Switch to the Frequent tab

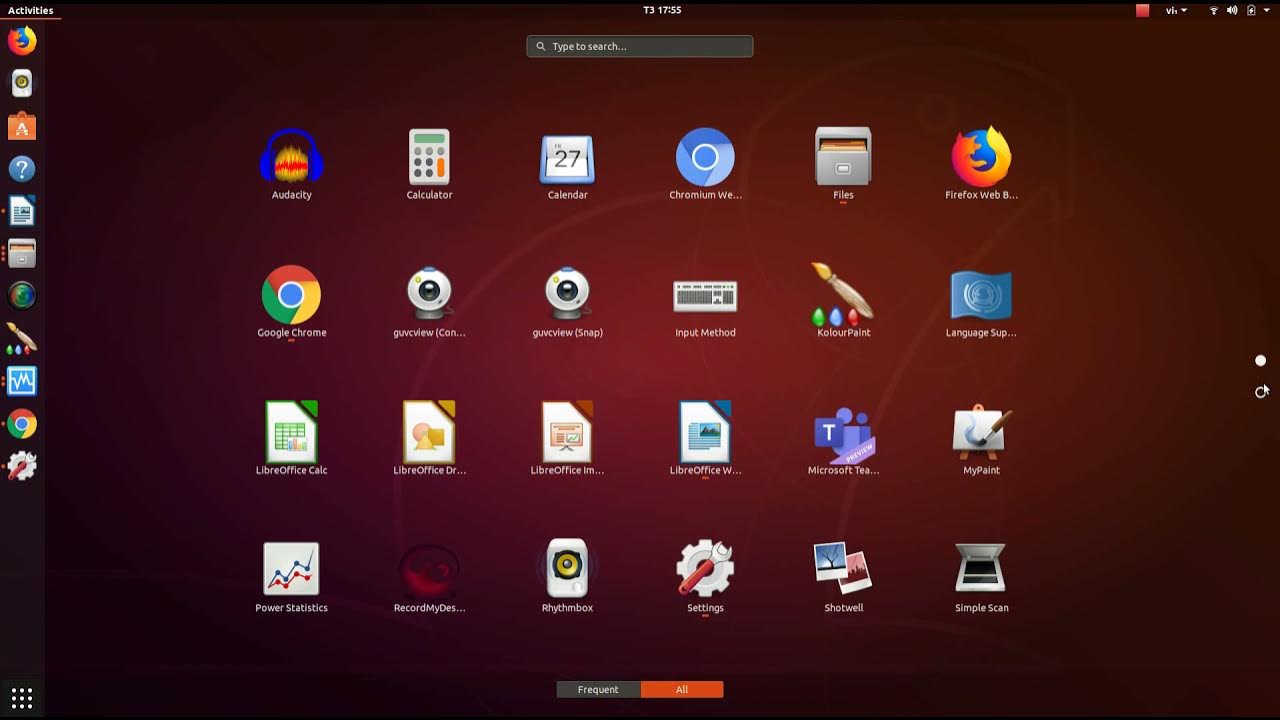click(598, 689)
